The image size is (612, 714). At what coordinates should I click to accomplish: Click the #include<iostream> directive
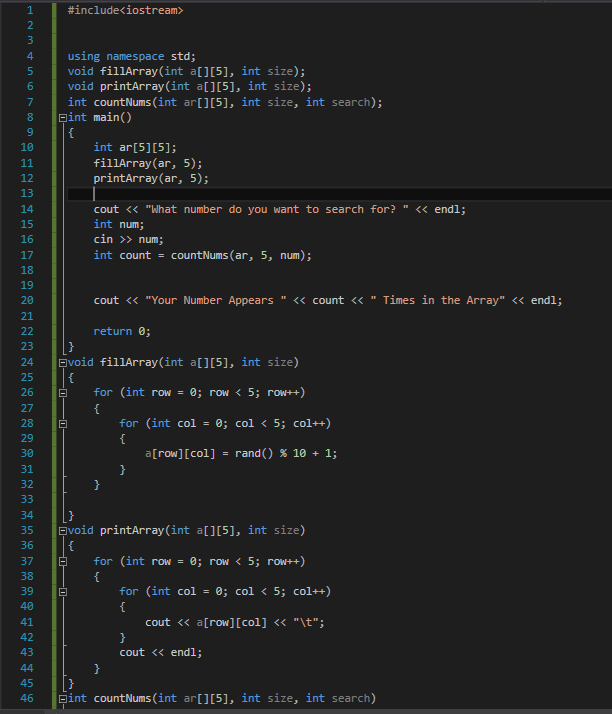click(125, 10)
